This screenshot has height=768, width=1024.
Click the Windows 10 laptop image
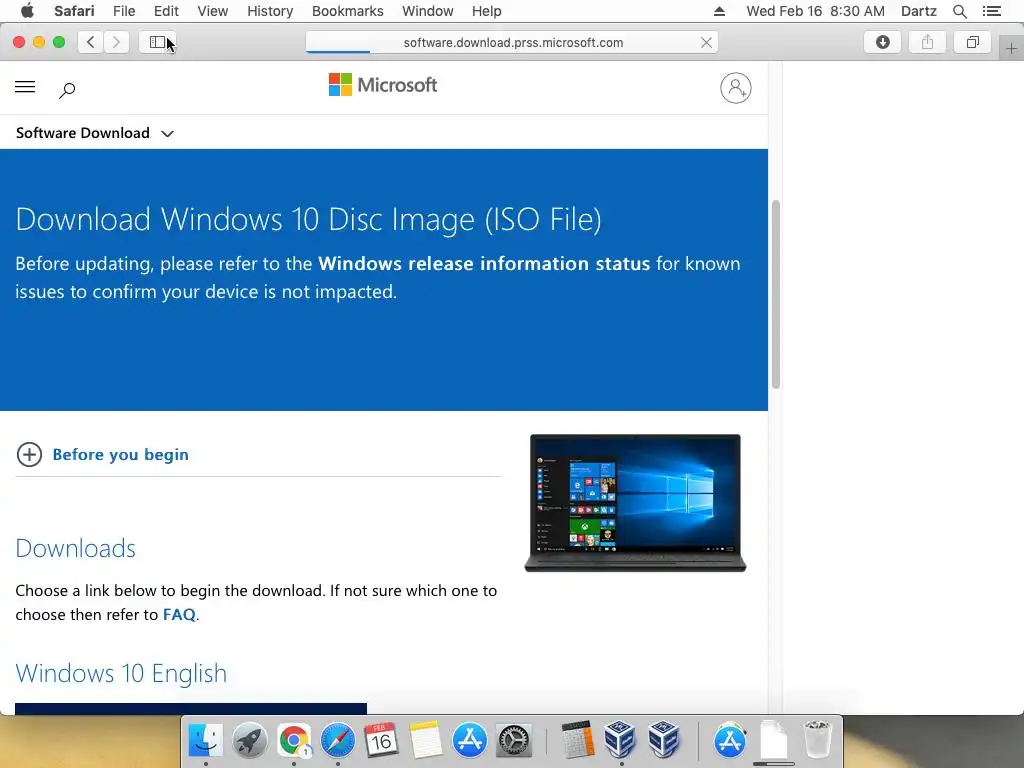click(x=635, y=503)
